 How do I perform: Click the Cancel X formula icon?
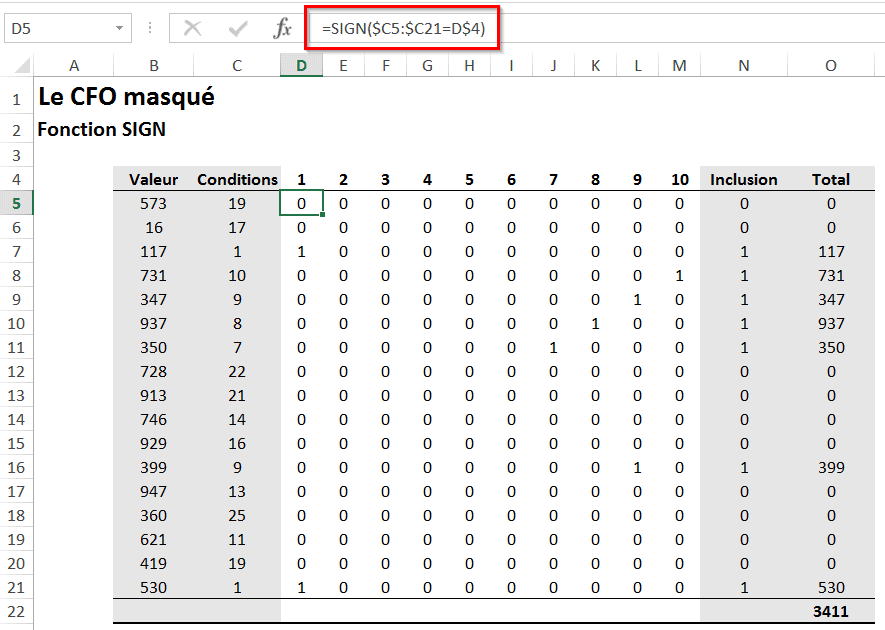click(x=193, y=29)
